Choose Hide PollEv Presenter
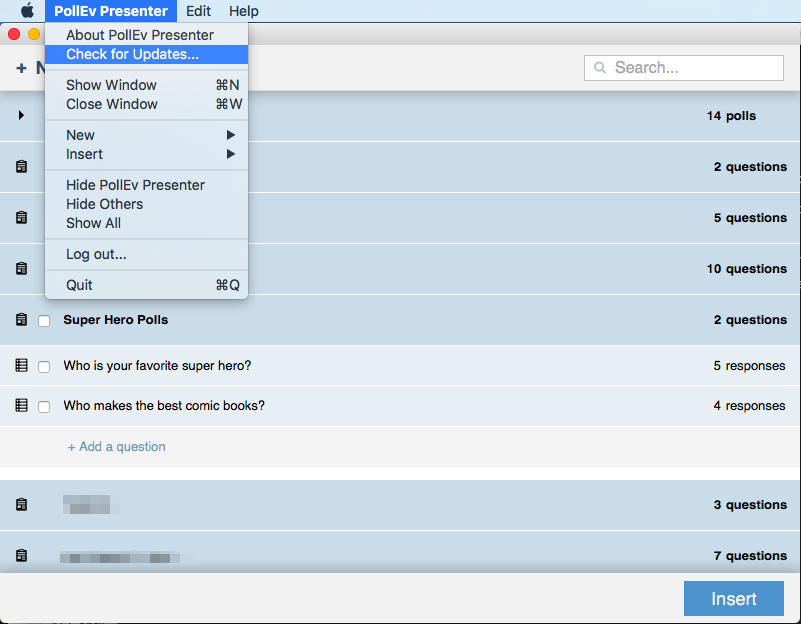Image resolution: width=801 pixels, height=624 pixels. point(147,185)
